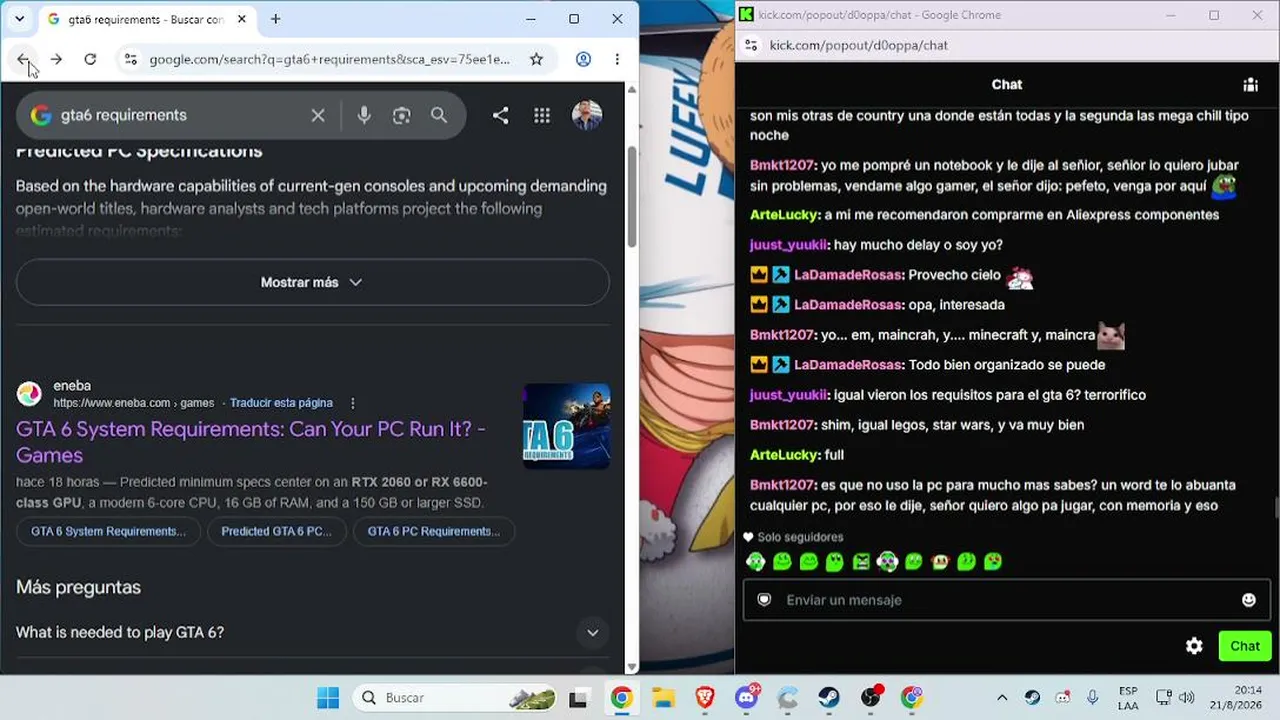Send message with the green Chat button

coord(1245,646)
